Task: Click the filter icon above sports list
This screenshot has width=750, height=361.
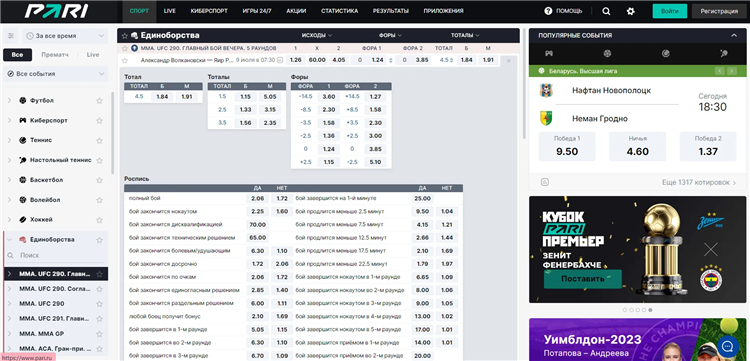Action: point(11,36)
